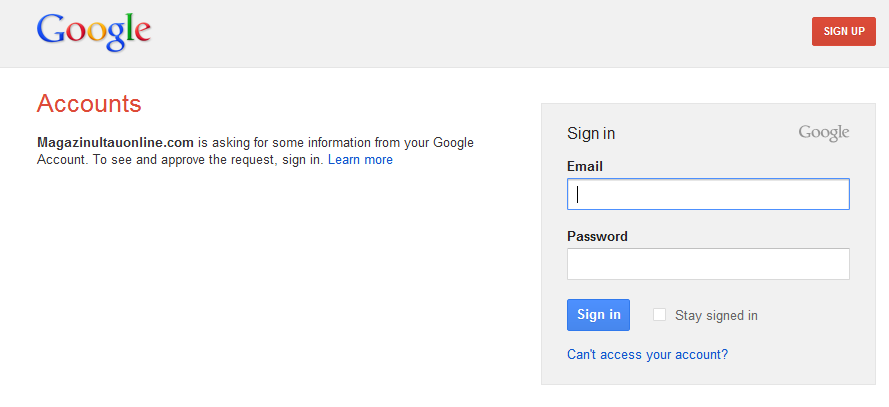Click the colorful Google logo in header
Screen dimensions: 889x407
point(94,32)
